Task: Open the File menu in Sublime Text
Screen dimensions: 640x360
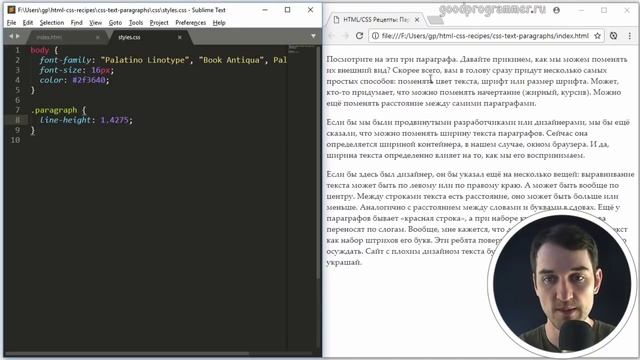Action: (x=11, y=23)
